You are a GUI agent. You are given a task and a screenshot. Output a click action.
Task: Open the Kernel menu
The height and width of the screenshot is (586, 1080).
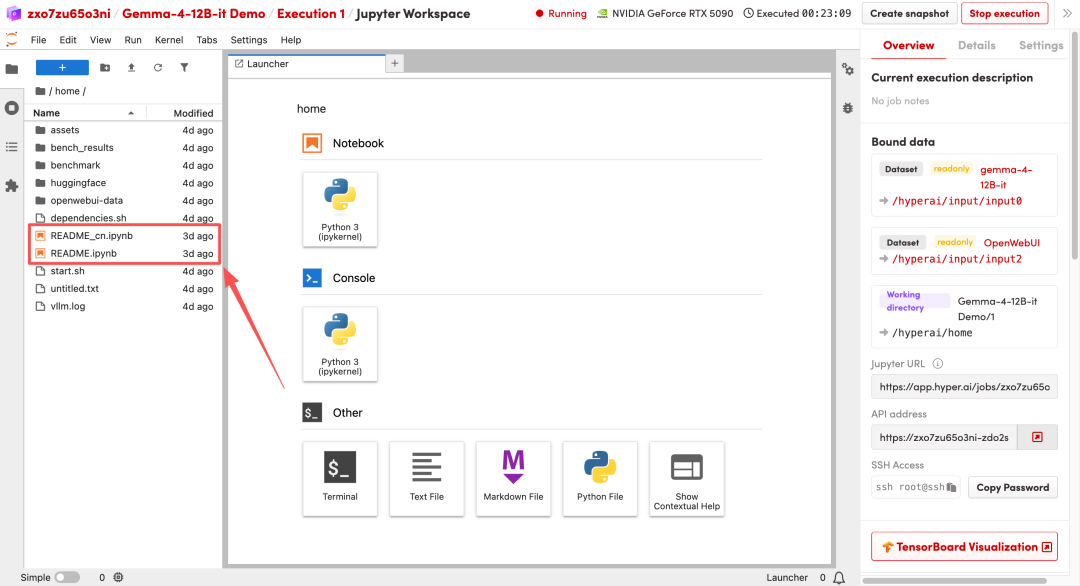coord(169,40)
